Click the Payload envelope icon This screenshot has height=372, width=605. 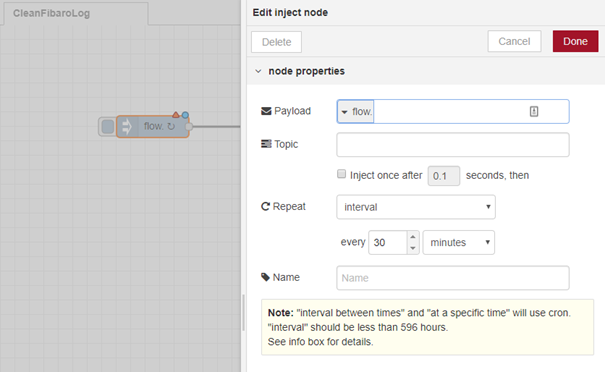pos(266,111)
